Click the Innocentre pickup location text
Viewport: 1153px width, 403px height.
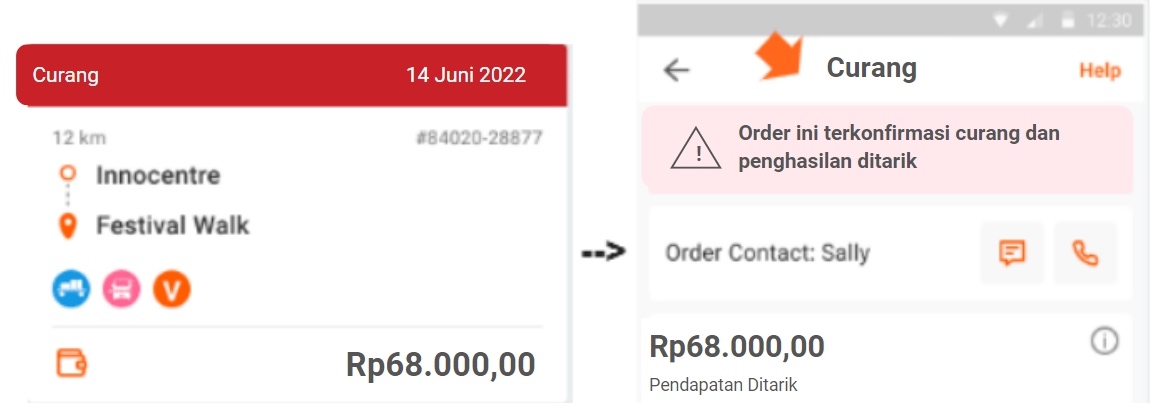(158, 176)
